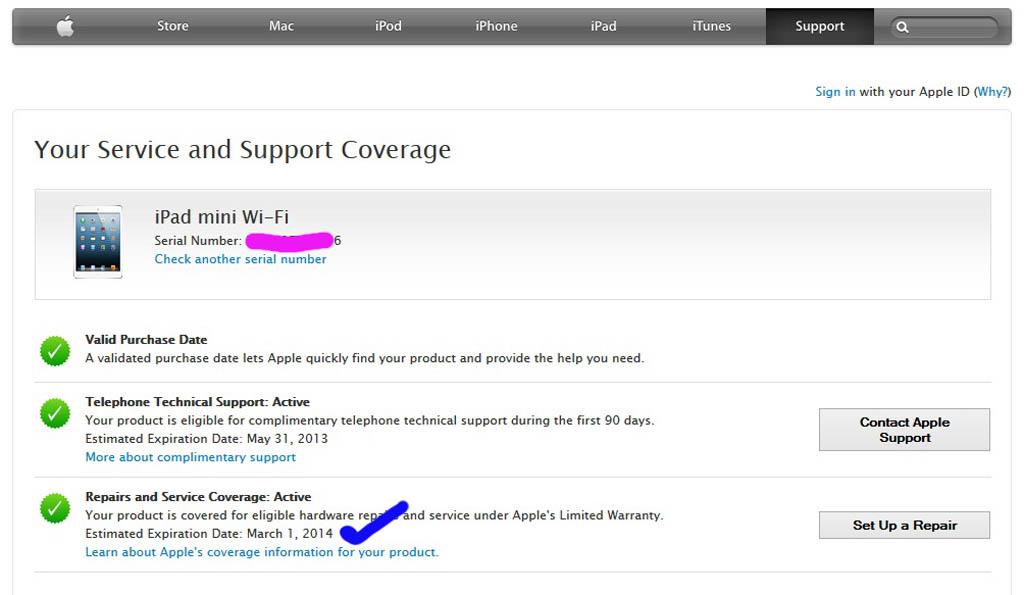Click the iPad mini Wi-Fi product title

pos(221,217)
